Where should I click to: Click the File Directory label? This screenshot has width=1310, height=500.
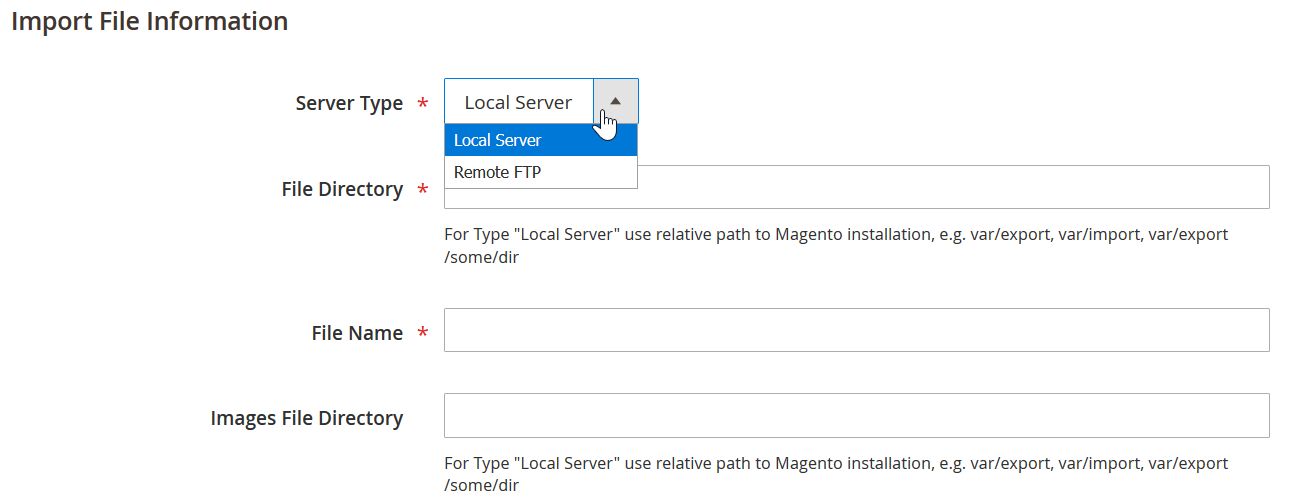(342, 189)
